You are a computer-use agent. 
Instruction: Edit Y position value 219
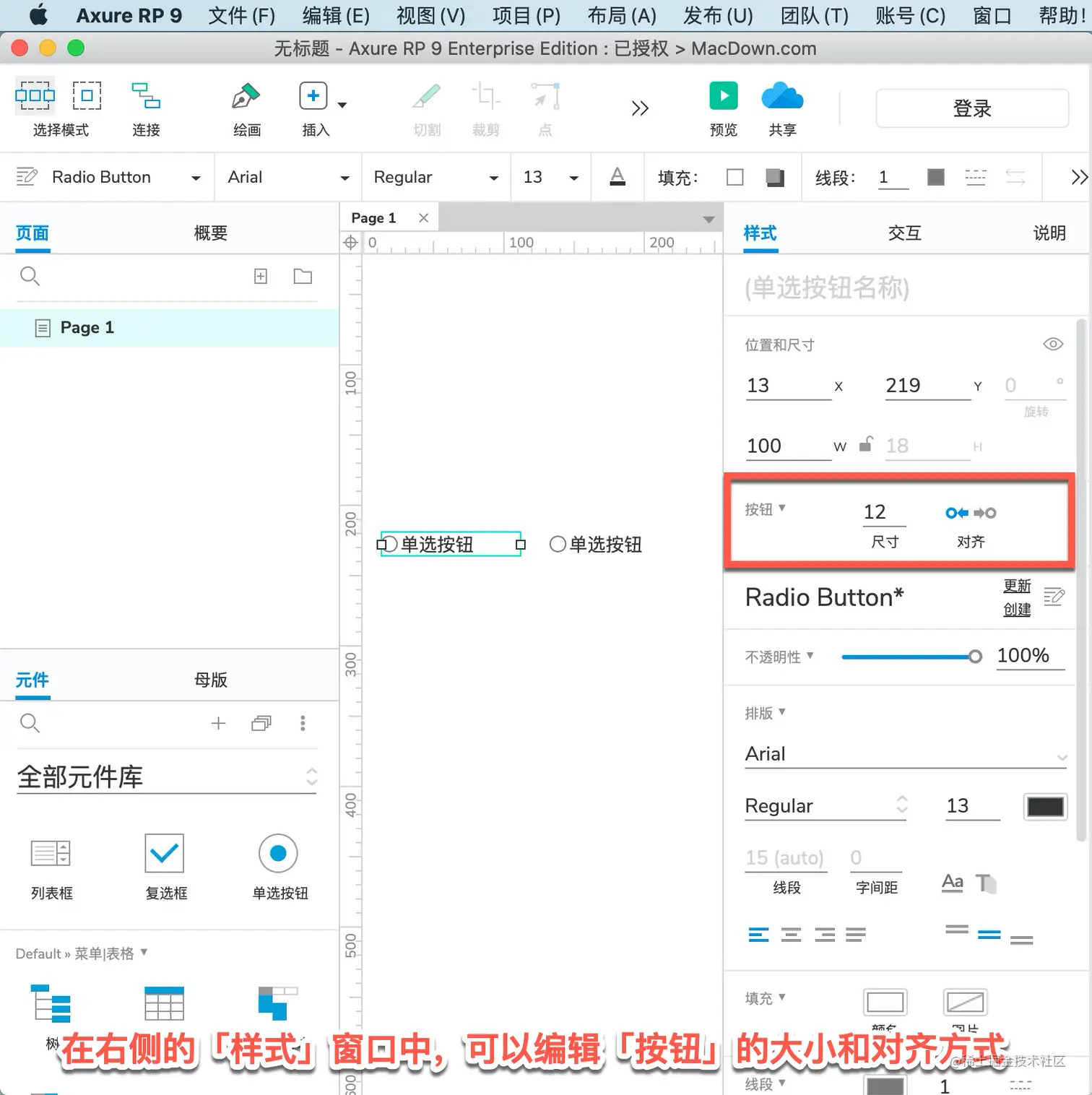pyautogui.click(x=927, y=386)
